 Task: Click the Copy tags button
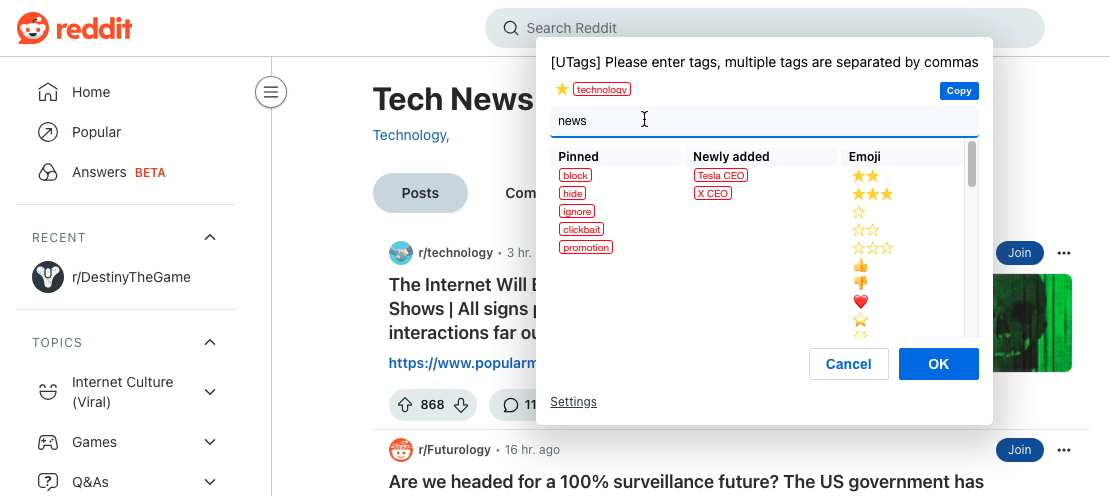coord(959,91)
